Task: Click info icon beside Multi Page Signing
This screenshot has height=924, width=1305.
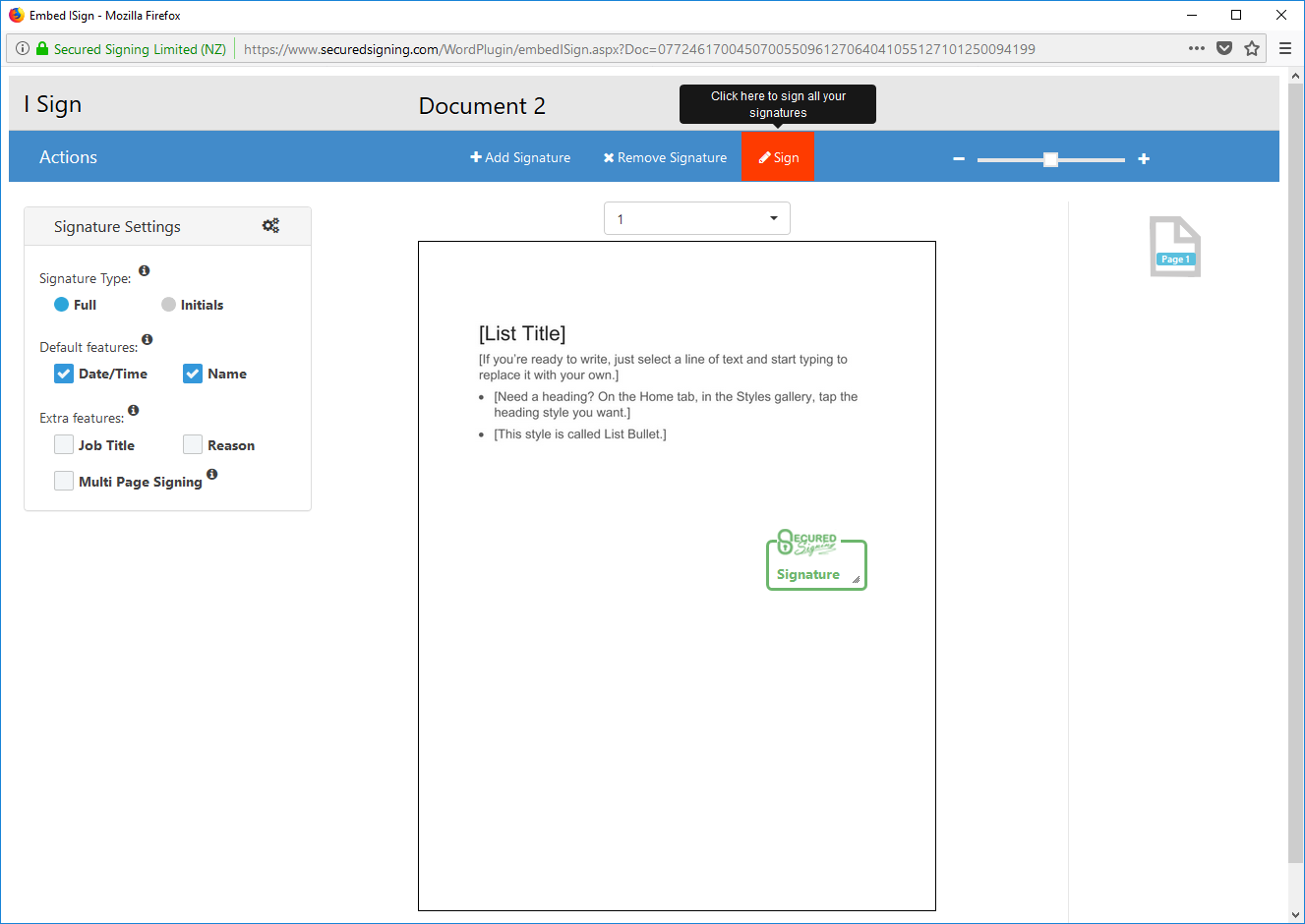Action: click(x=211, y=474)
